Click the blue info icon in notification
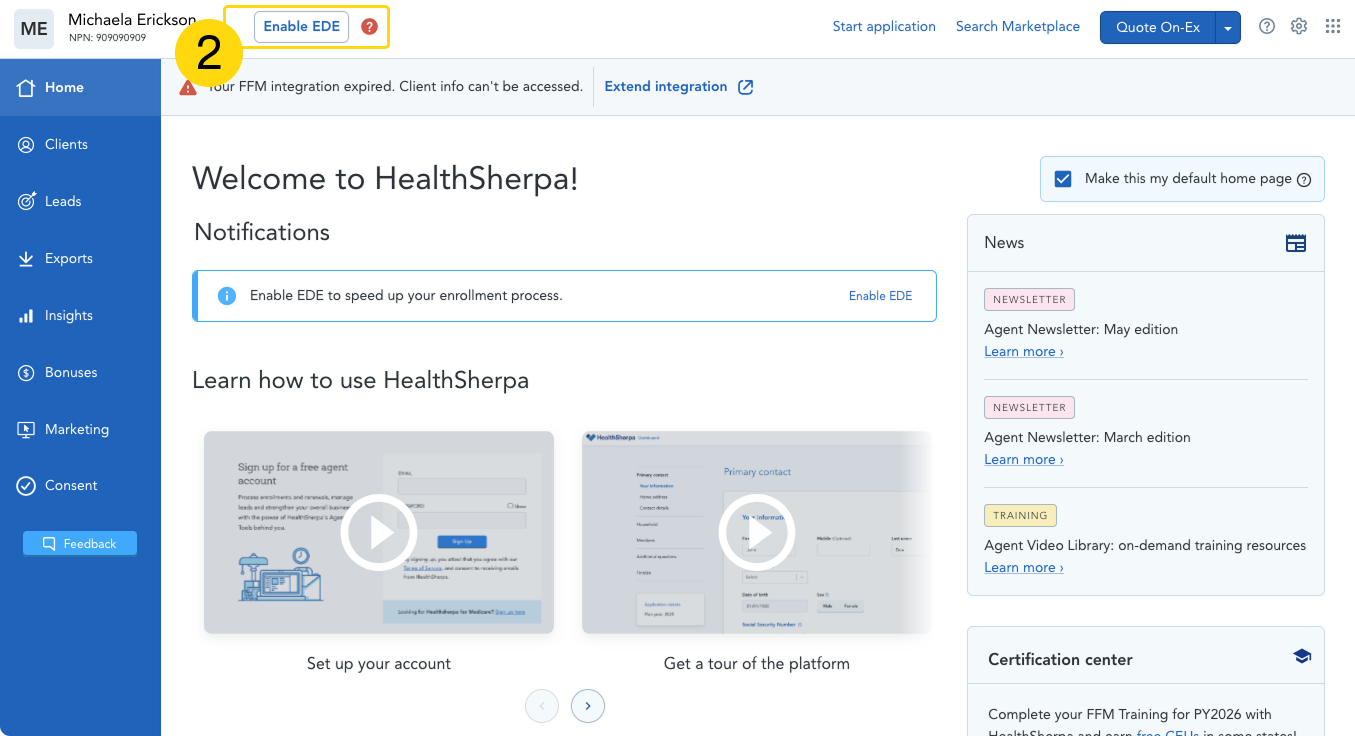 [227, 296]
